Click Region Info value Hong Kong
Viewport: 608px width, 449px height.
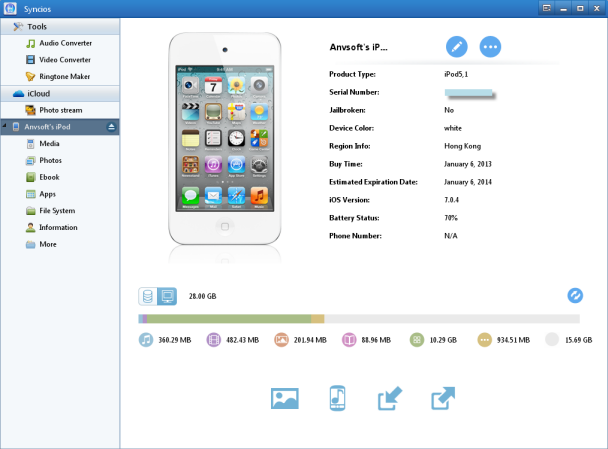click(x=463, y=146)
